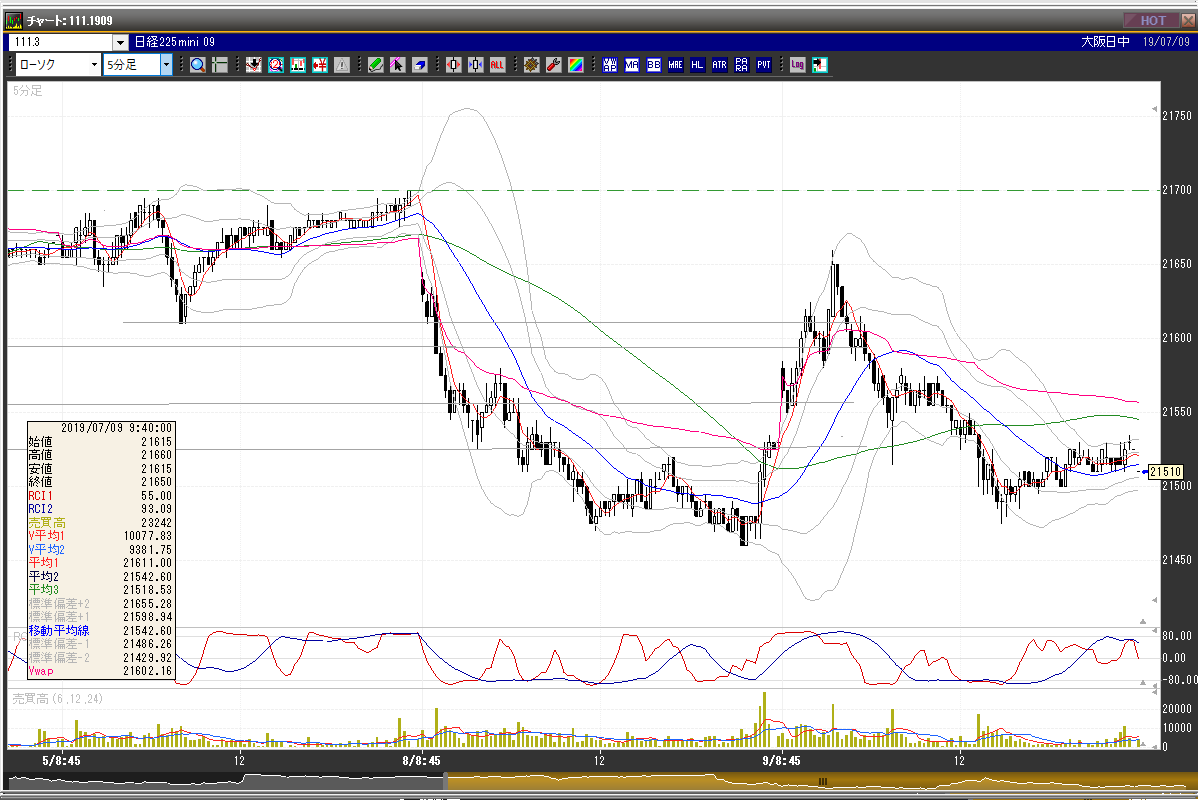Viewport: 1198px width, 800px height.
Task: Click the yen symbol toolbar icon
Action: pyautogui.click(x=320, y=65)
